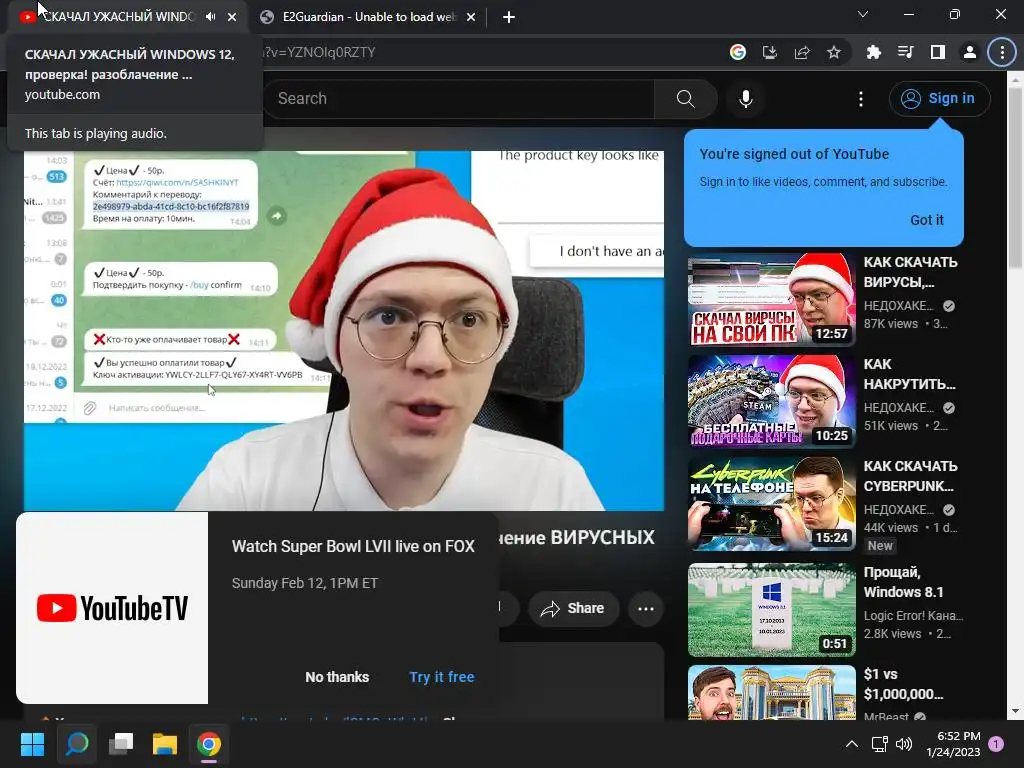
Task: Open the Chrome three-dot menu
Action: (1002, 52)
